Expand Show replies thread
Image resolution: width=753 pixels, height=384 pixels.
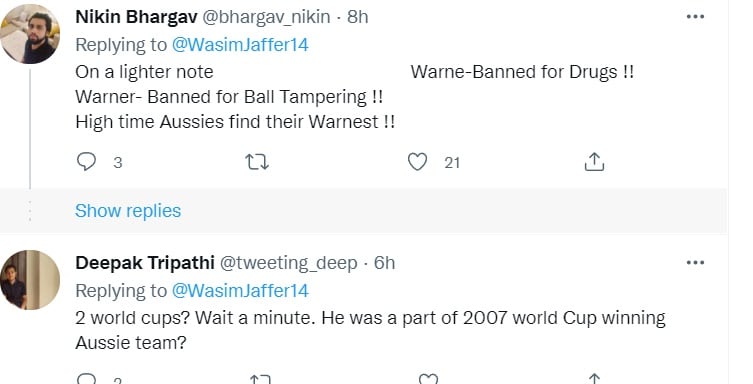pyautogui.click(x=128, y=211)
